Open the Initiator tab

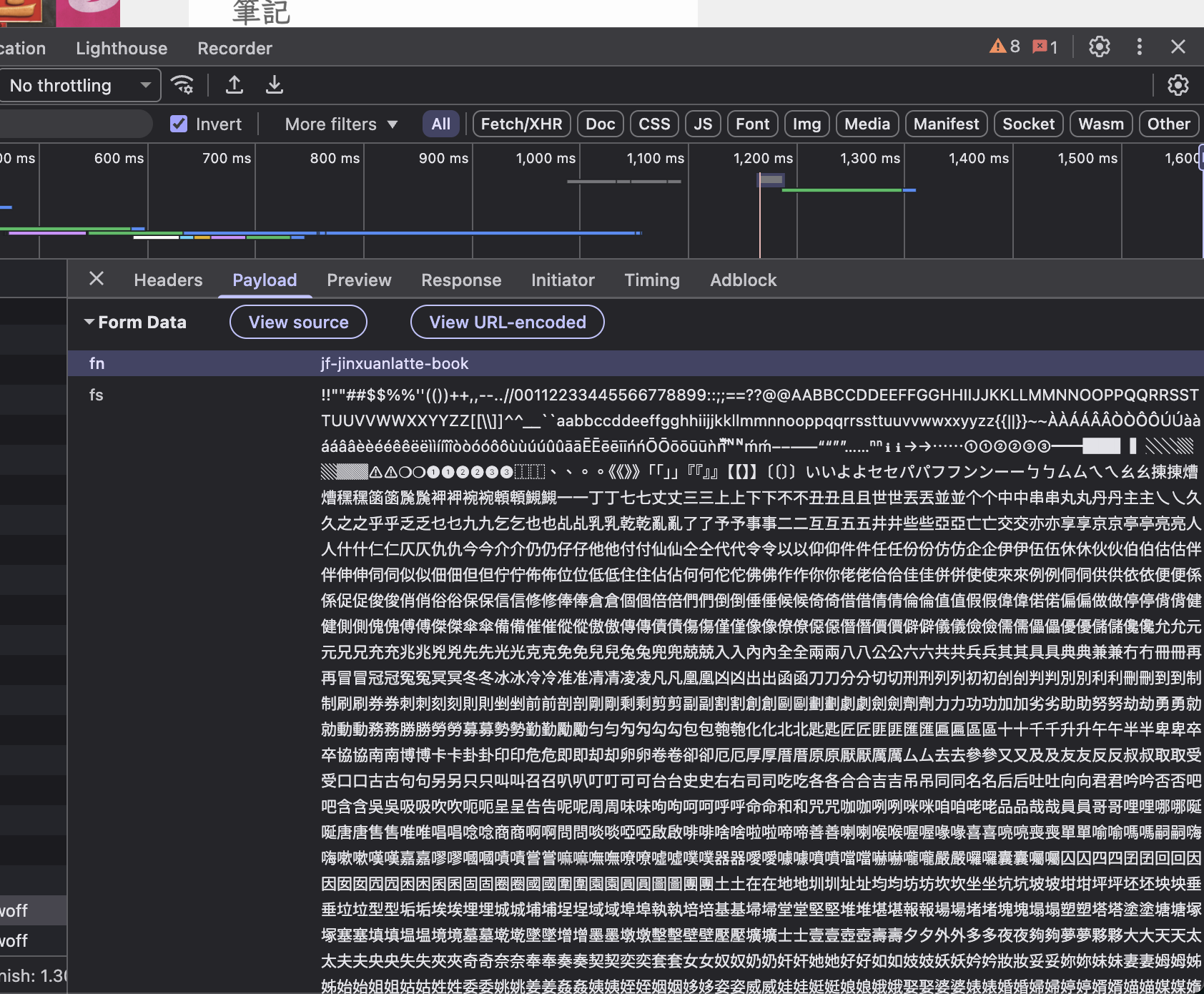563,280
